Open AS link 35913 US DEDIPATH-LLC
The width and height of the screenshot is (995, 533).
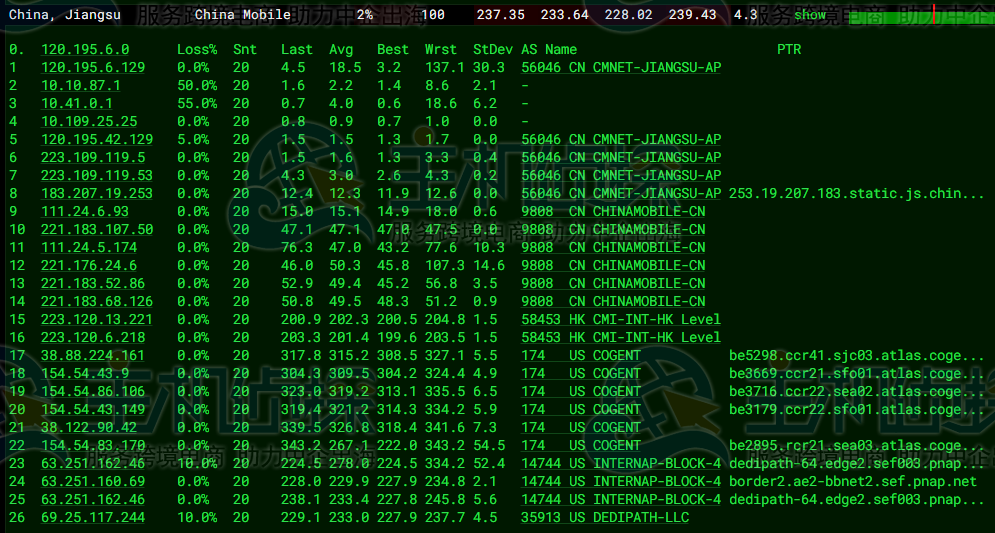pos(605,517)
